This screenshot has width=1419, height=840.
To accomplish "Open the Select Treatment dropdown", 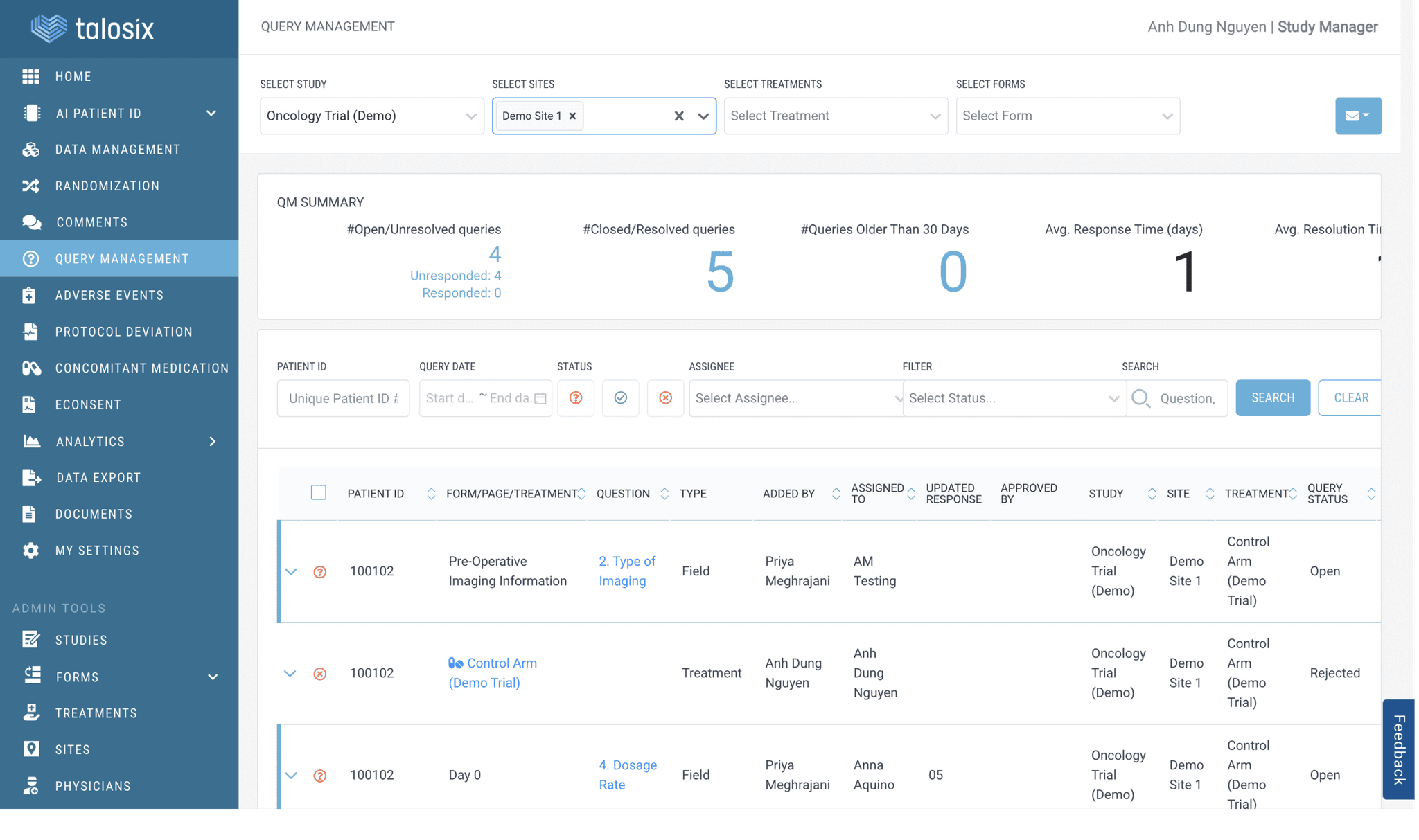I will [835, 116].
